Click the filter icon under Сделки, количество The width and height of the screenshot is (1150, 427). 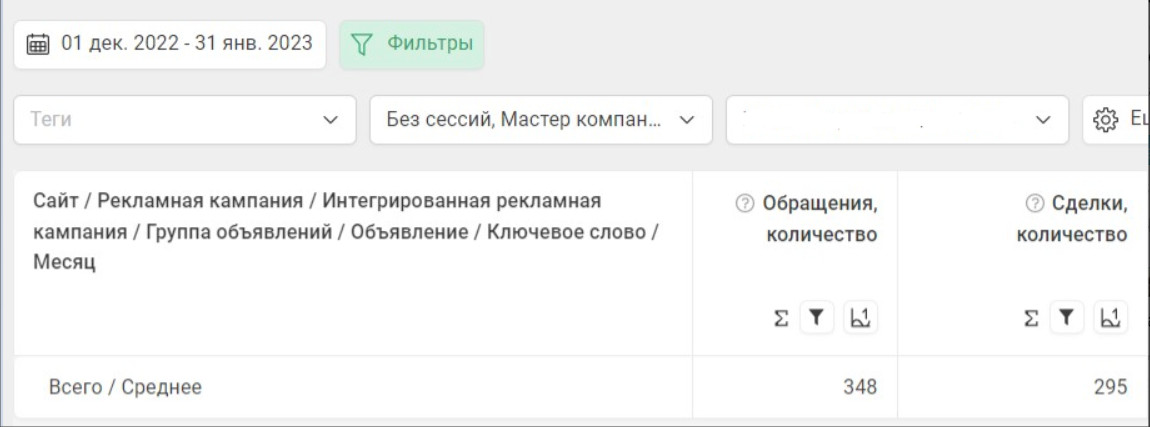[x=1067, y=318]
